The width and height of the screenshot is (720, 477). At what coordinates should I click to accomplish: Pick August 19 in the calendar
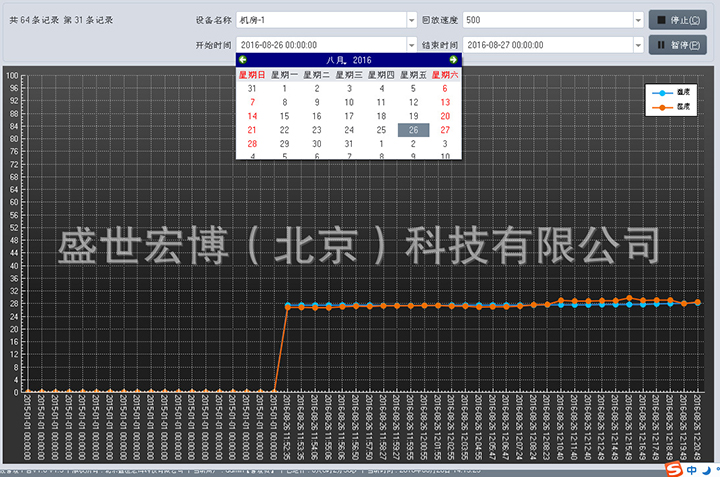[413, 116]
